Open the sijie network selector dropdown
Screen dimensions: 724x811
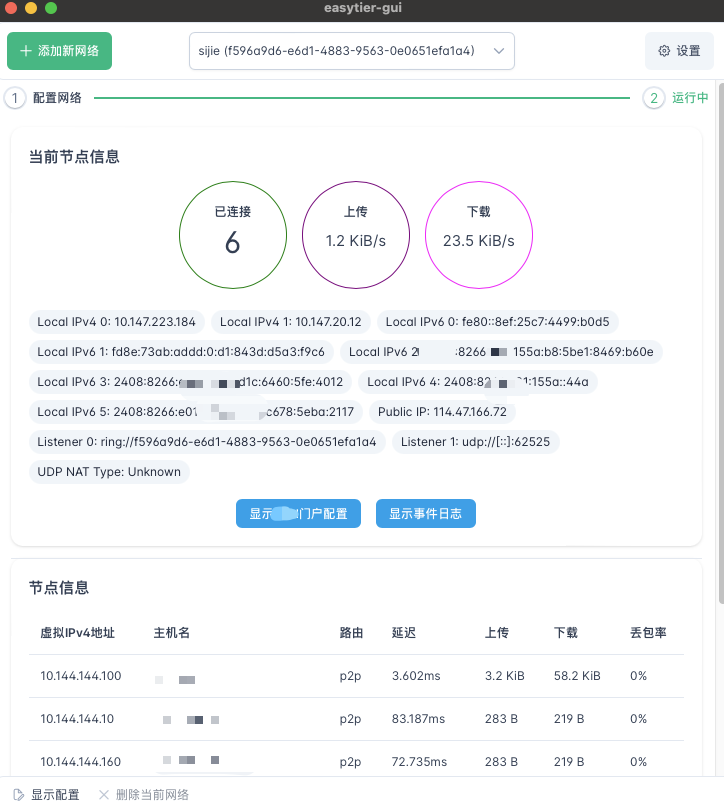[351, 51]
